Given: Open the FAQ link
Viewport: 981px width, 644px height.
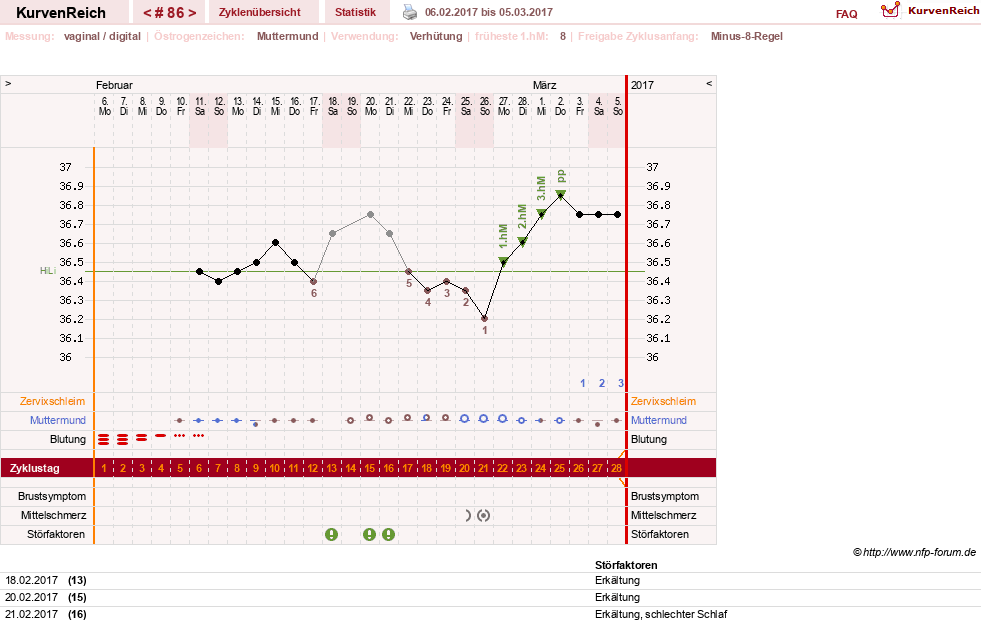Looking at the screenshot, I should pos(846,14).
